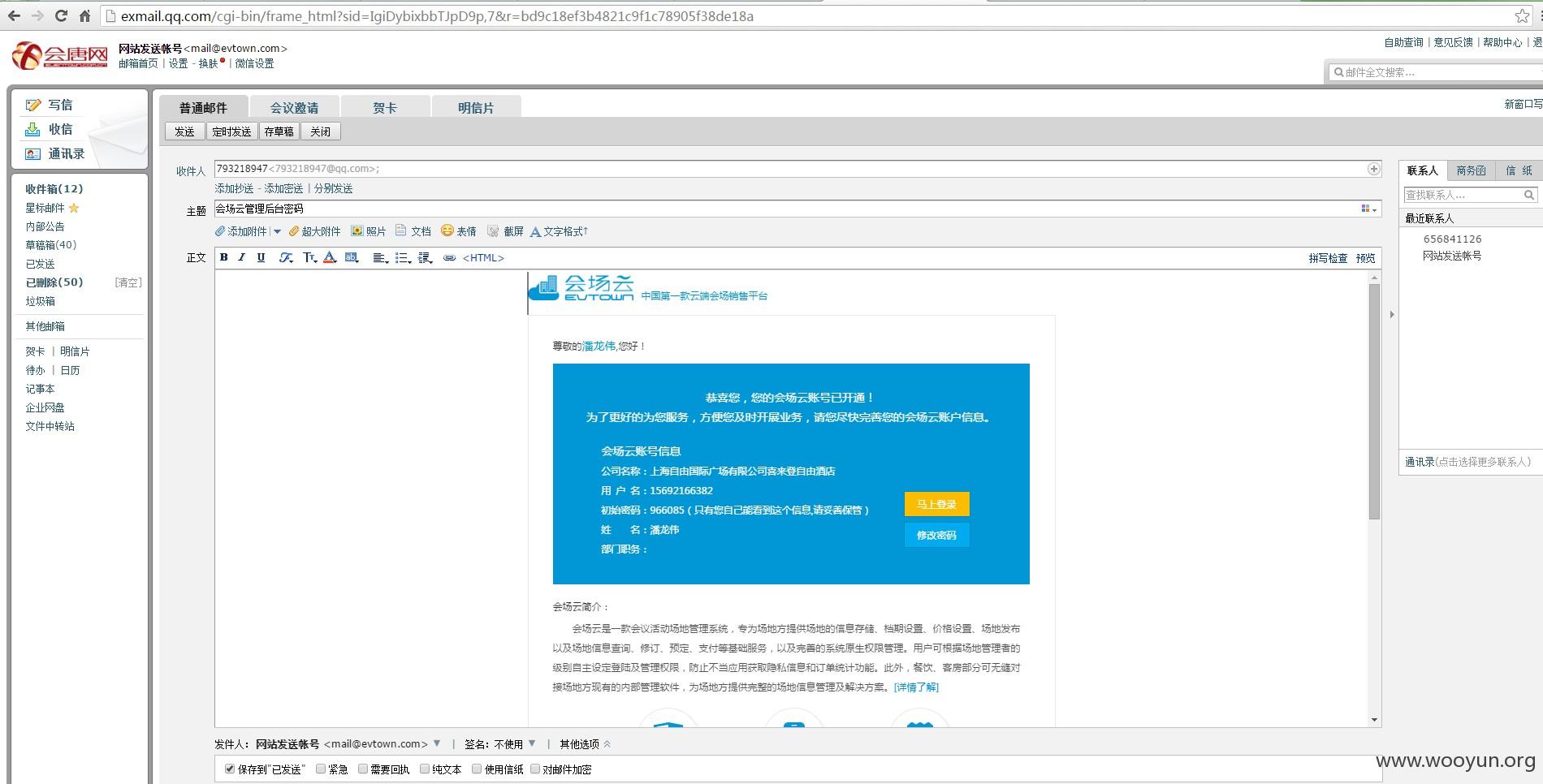Apply italic formatting
This screenshot has width=1543, height=784.
click(242, 257)
